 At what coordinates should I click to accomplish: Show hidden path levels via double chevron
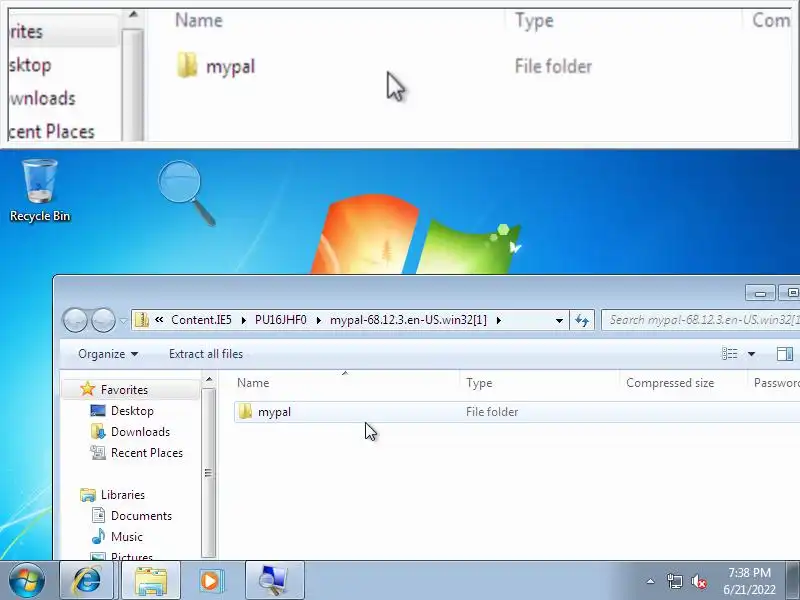(159, 320)
